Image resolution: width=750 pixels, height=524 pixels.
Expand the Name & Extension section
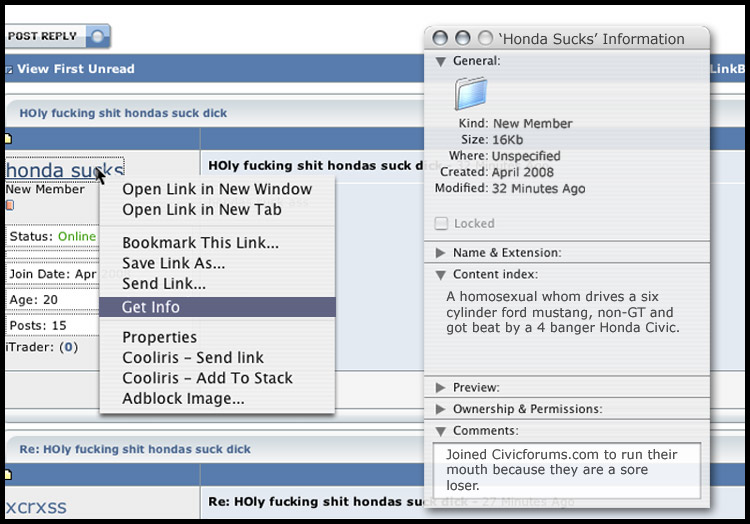pos(441,253)
